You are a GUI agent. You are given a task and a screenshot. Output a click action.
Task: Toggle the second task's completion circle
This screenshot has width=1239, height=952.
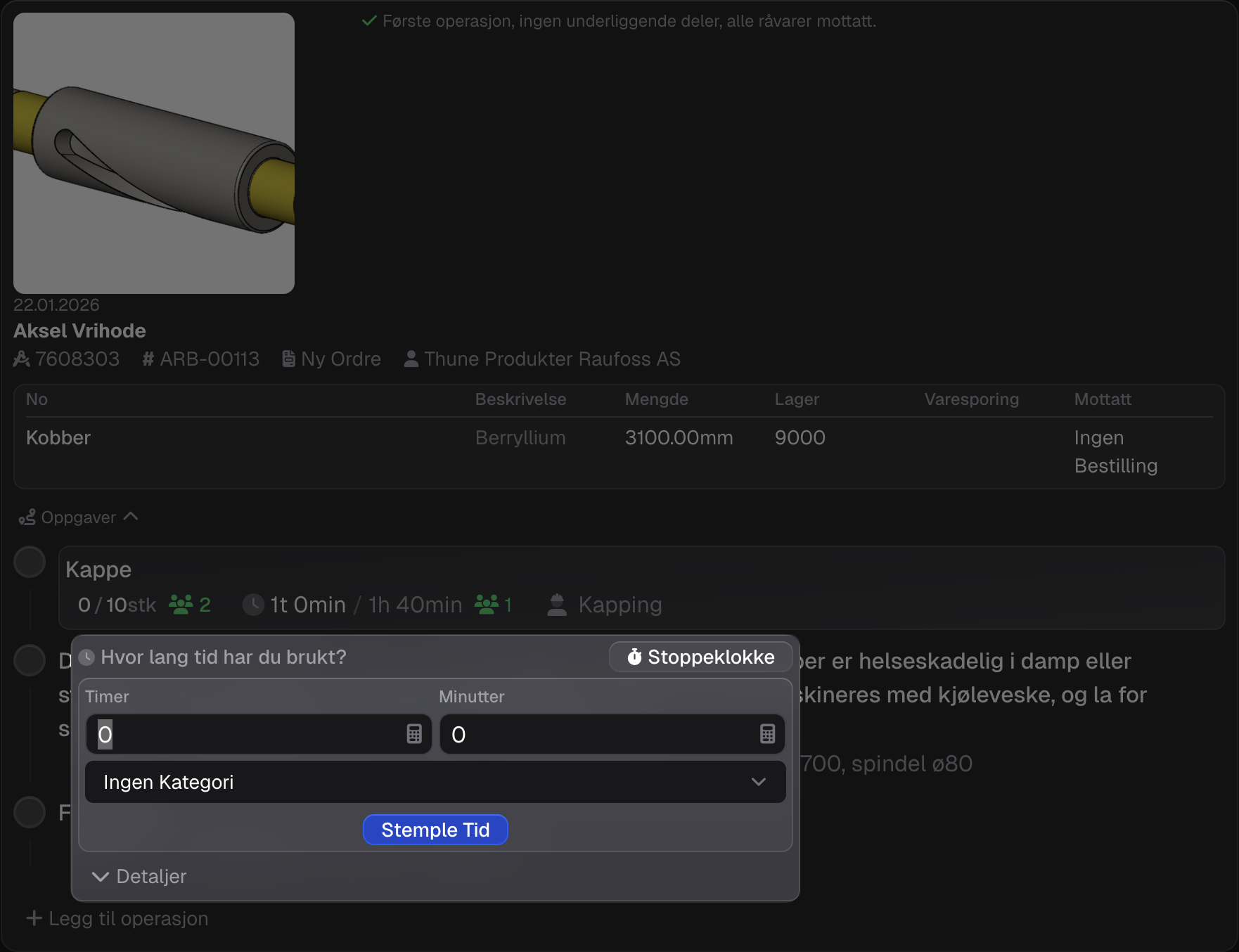[x=30, y=660]
